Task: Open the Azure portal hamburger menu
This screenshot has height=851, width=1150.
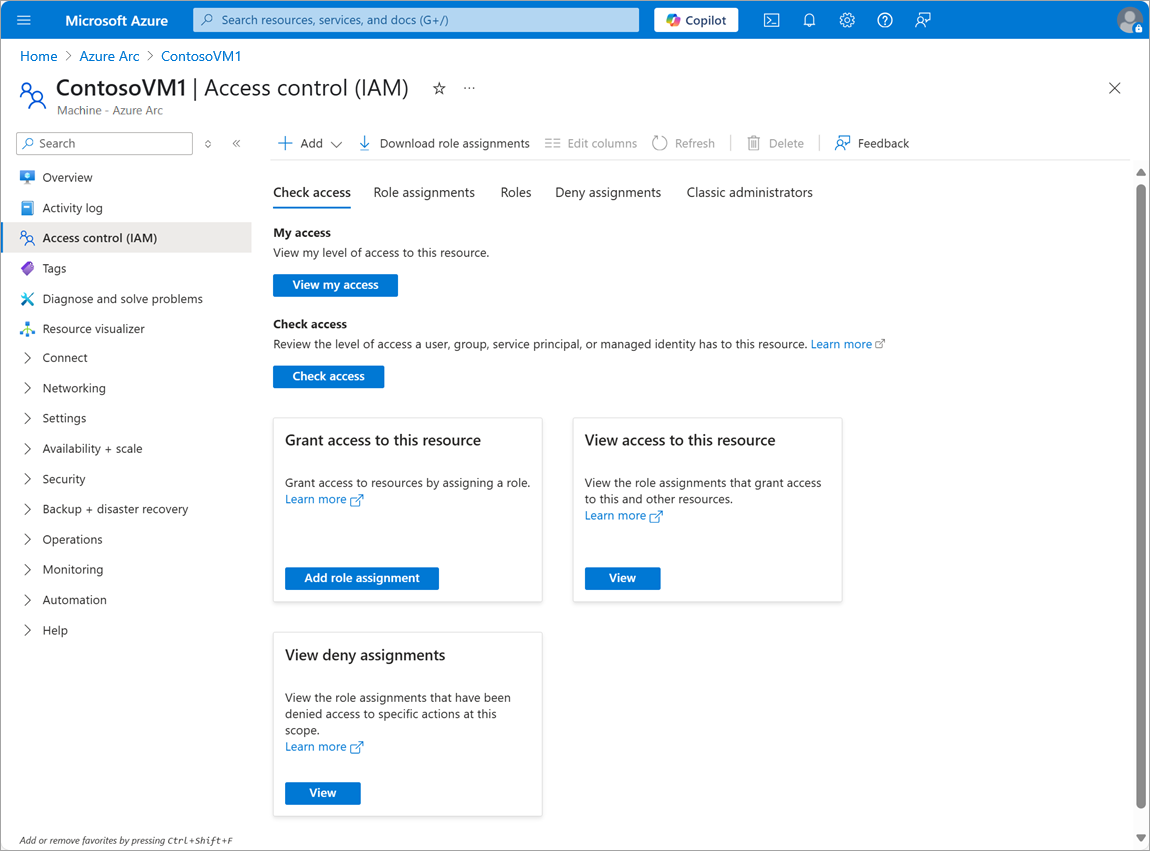Action: point(23,20)
